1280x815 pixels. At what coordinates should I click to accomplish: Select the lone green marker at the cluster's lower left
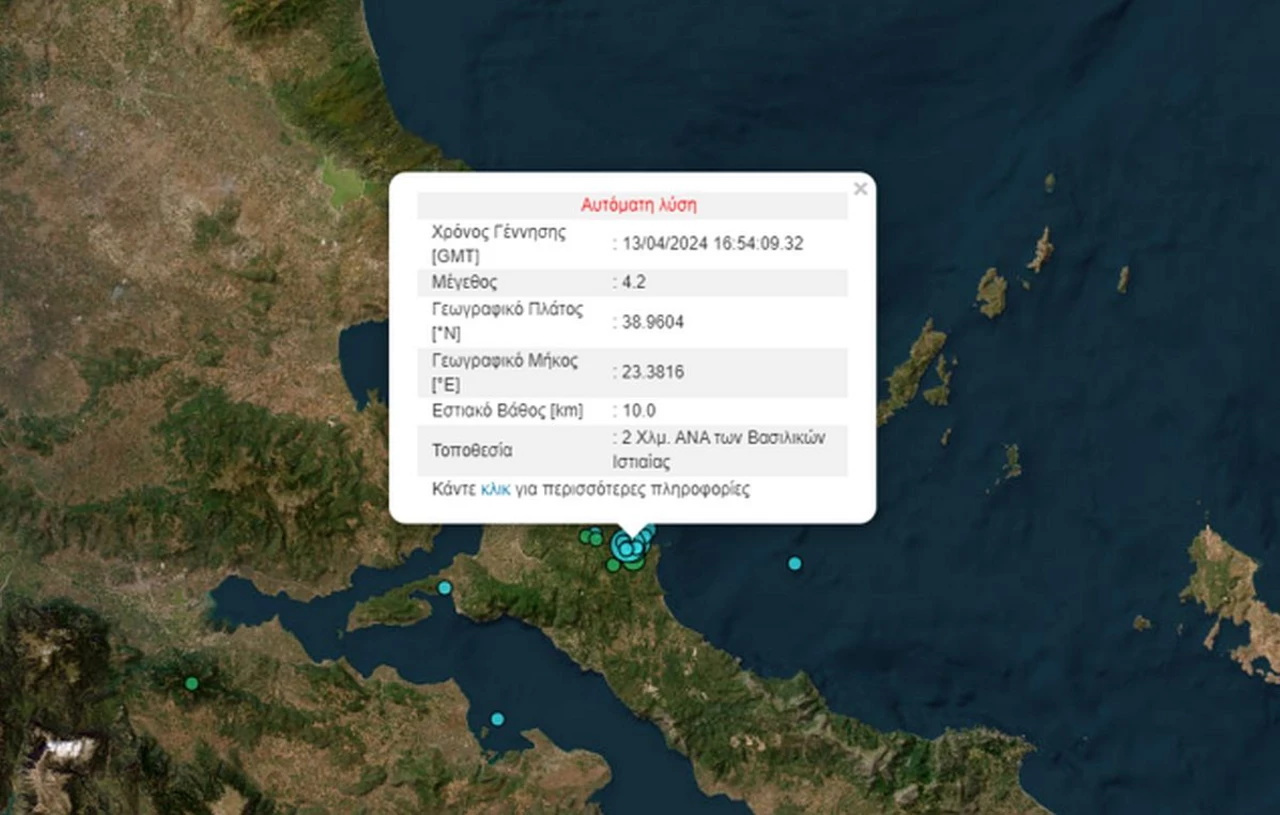pyautogui.click(x=613, y=565)
